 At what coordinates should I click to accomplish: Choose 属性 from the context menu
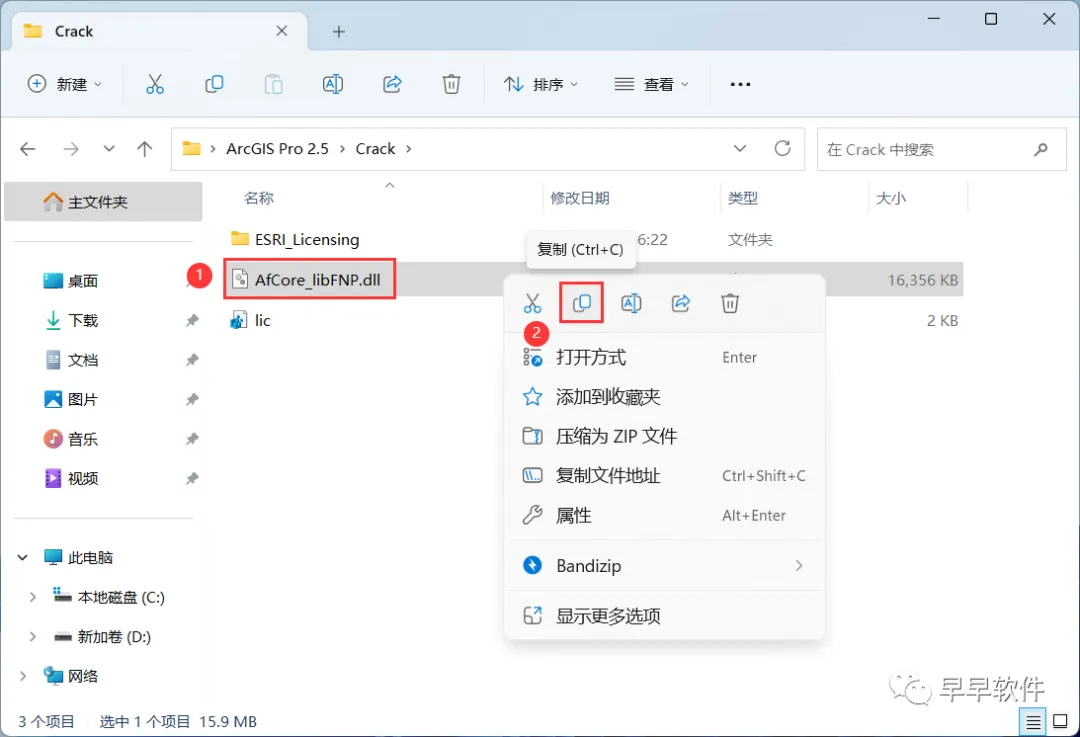[665, 515]
